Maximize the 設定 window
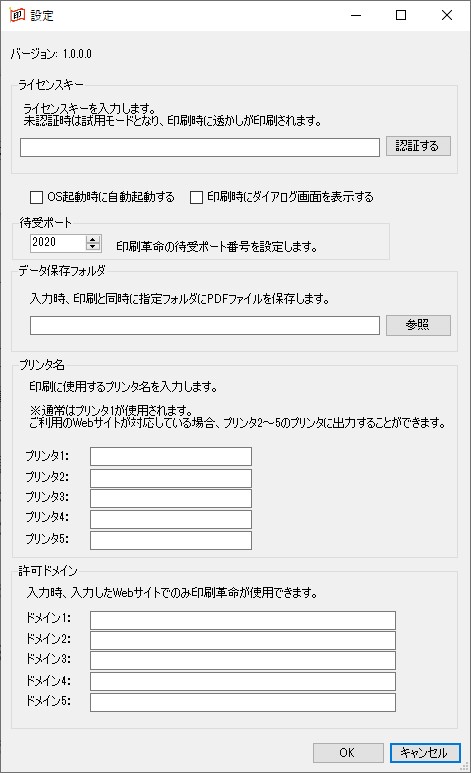Viewport: 471px width, 773px height. pos(401,15)
